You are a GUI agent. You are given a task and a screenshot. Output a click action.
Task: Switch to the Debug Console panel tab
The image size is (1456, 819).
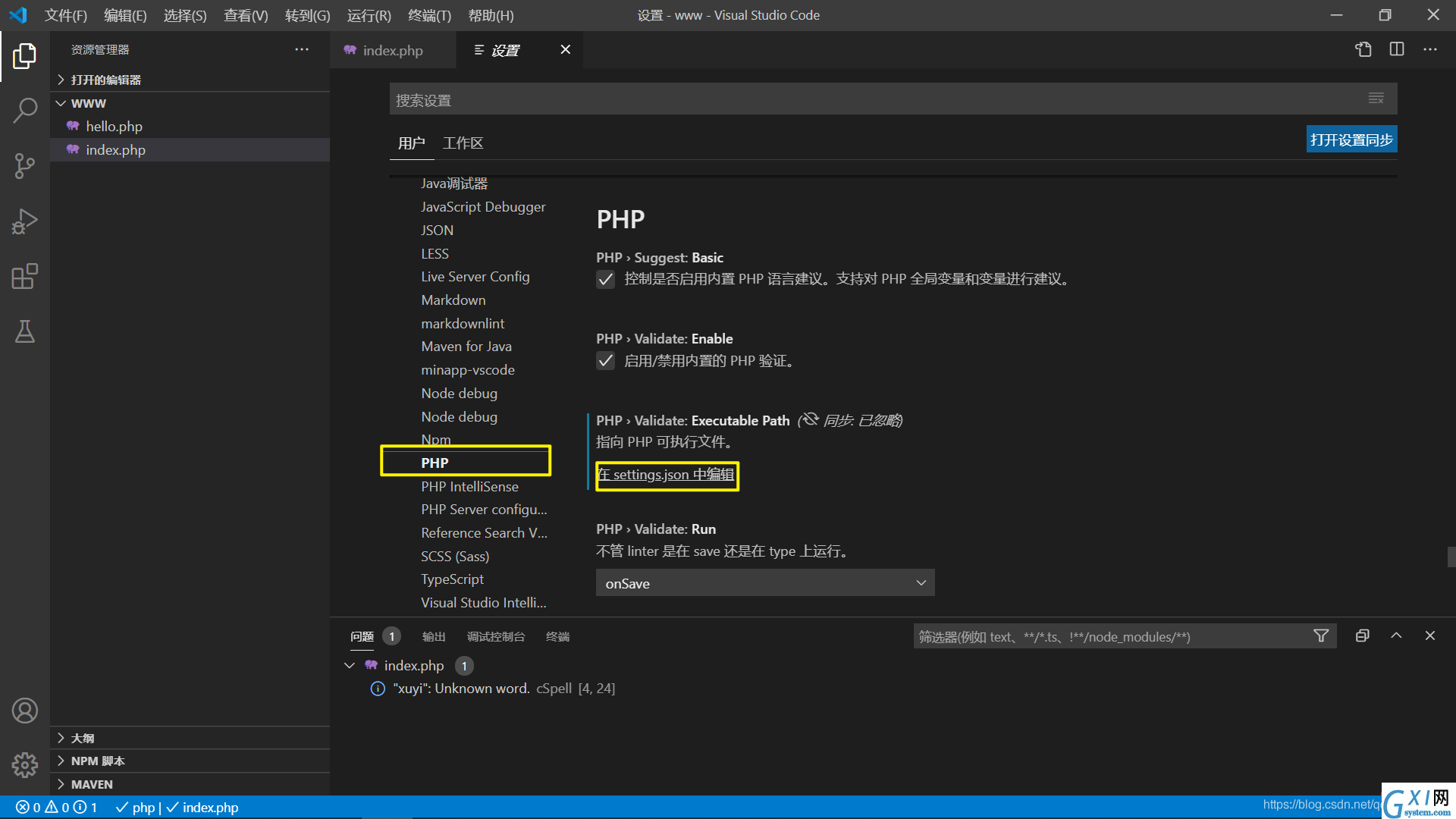pos(496,637)
